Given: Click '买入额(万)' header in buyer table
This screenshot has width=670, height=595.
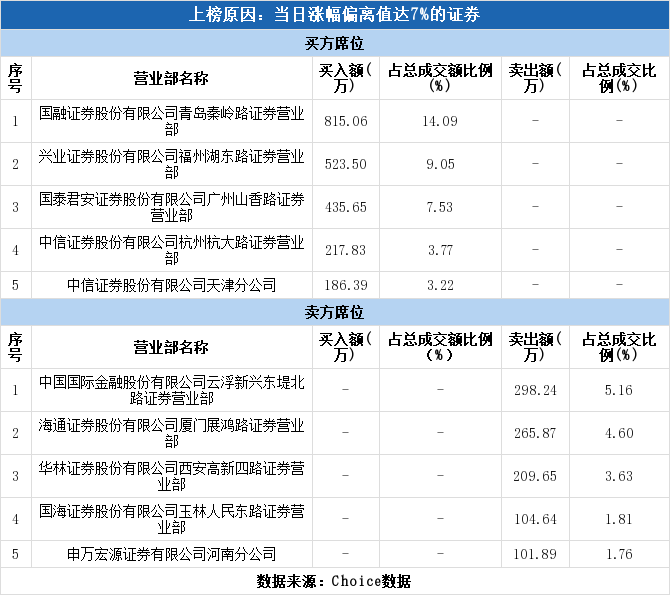Looking at the screenshot, I should pos(345,78).
